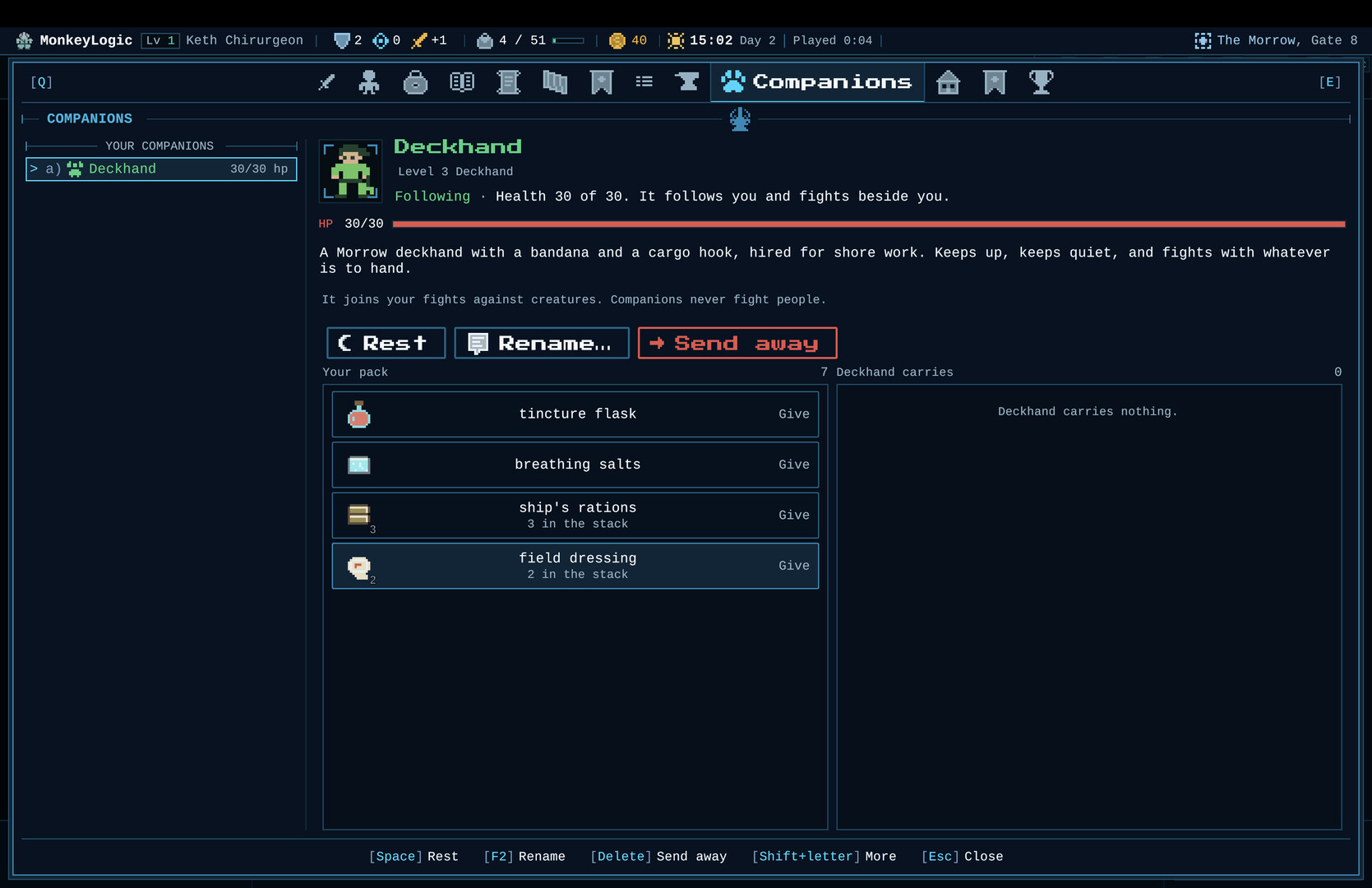Screen dimensions: 1372x888
Task: Click the sun clock 15:02 indicator
Action: (x=700, y=40)
